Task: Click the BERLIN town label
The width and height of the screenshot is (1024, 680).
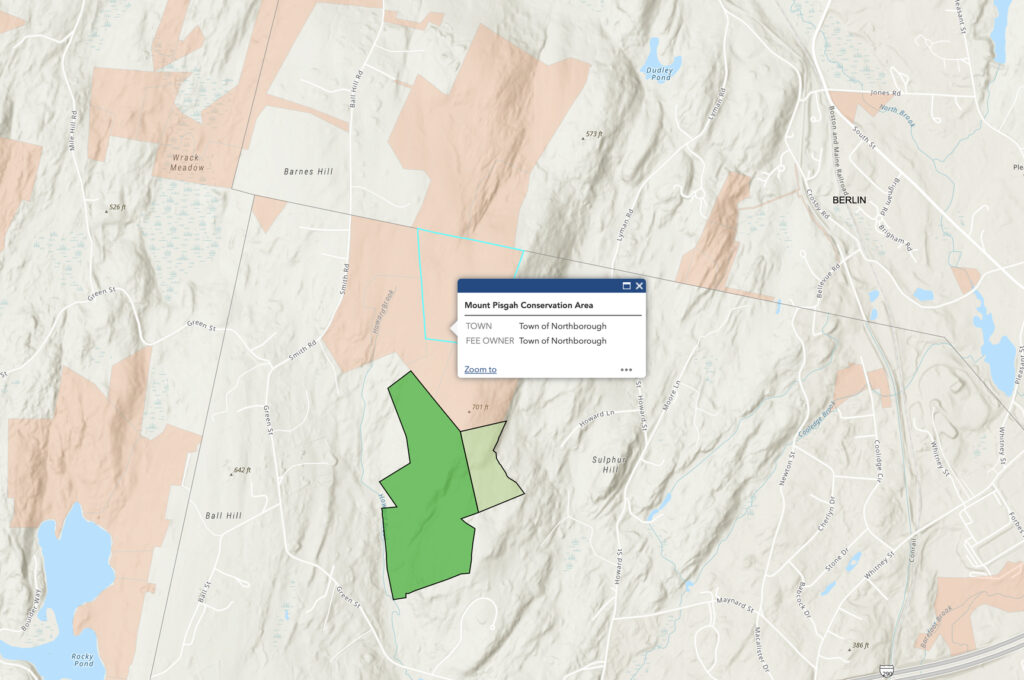Action: point(846,200)
